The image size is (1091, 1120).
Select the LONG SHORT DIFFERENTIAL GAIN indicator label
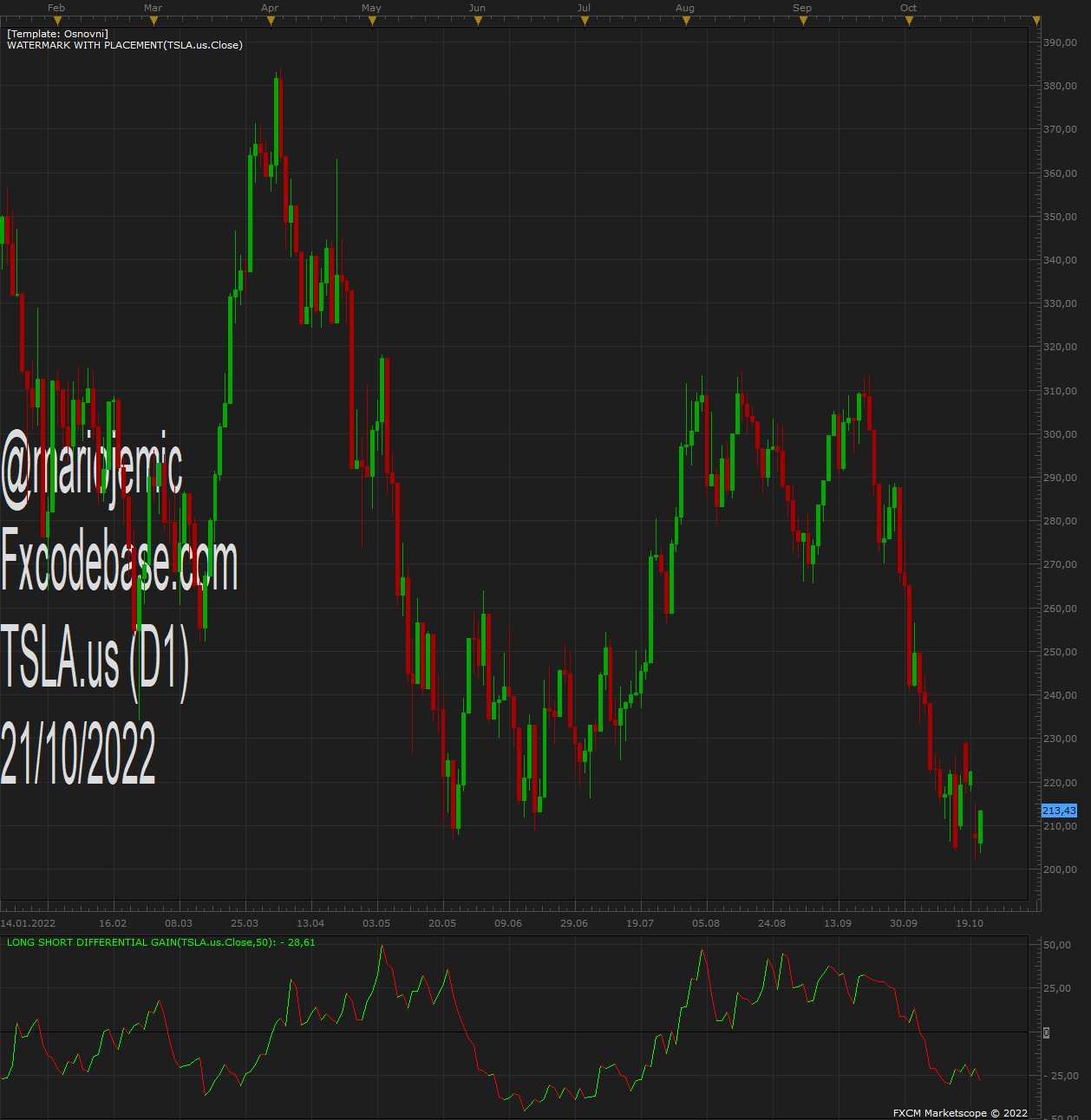[x=161, y=942]
